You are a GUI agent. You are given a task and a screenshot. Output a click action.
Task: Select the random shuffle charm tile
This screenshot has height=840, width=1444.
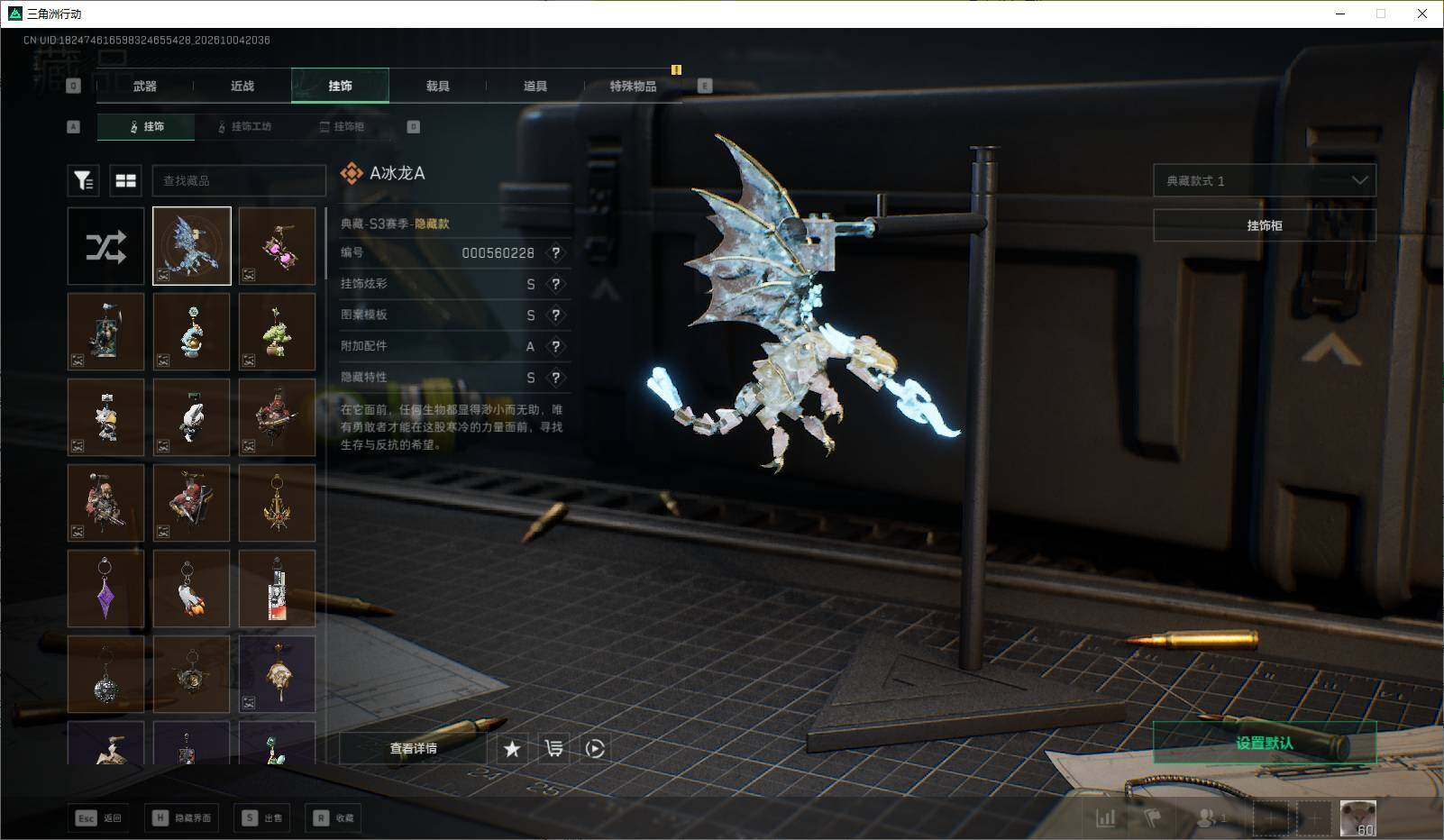105,246
